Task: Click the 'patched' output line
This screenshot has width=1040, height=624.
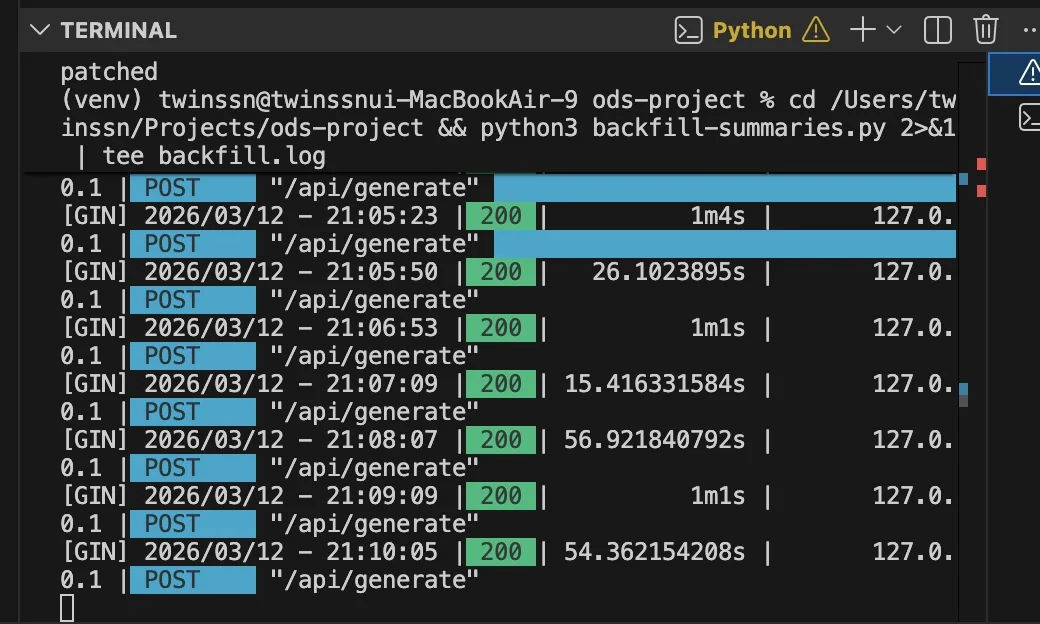Action: tap(109, 72)
